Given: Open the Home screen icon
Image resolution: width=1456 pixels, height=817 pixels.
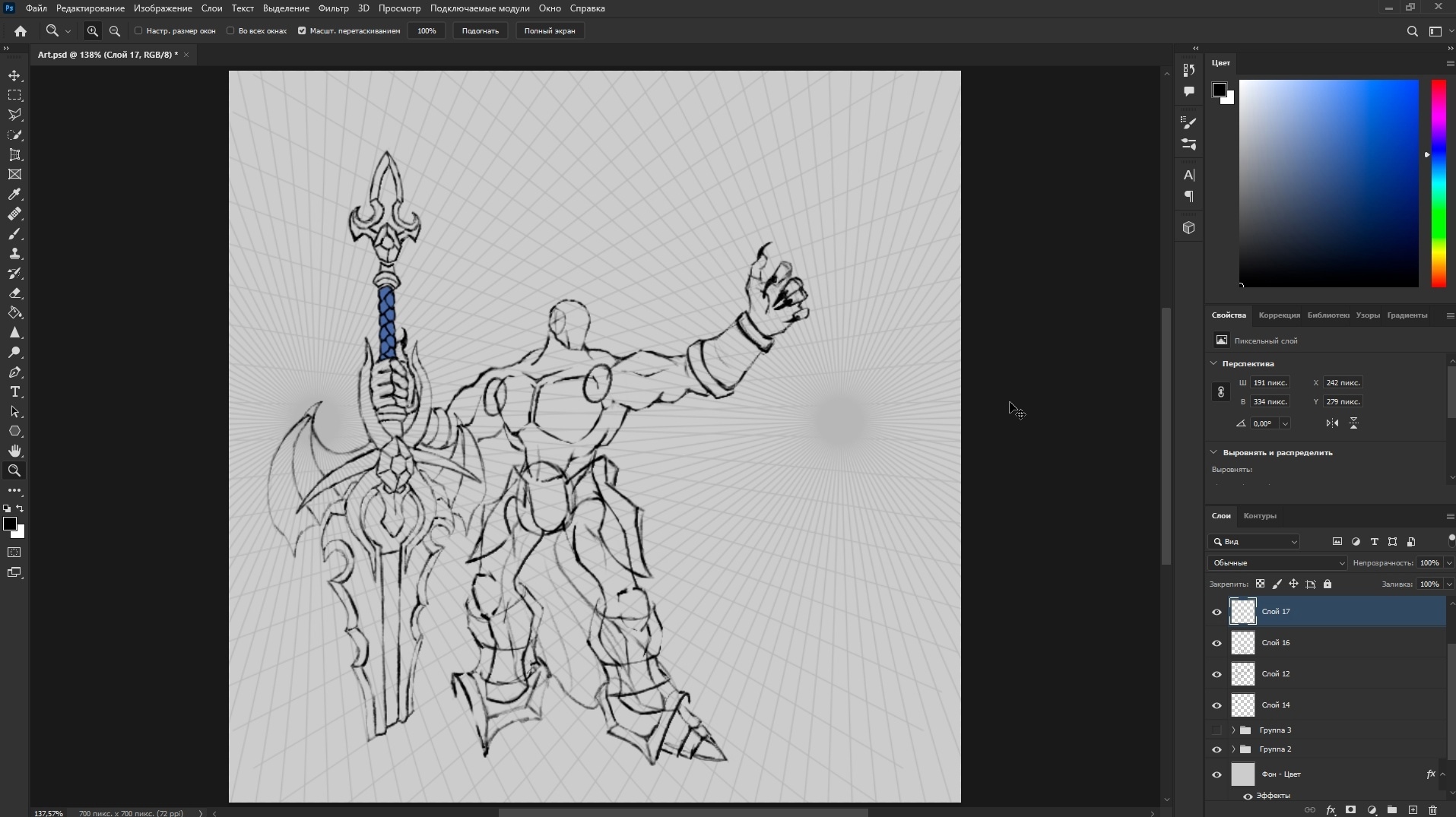Looking at the screenshot, I should click(x=21, y=31).
